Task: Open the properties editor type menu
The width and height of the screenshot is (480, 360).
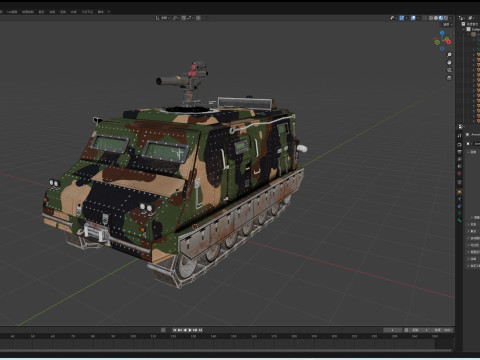Action: click(x=461, y=127)
